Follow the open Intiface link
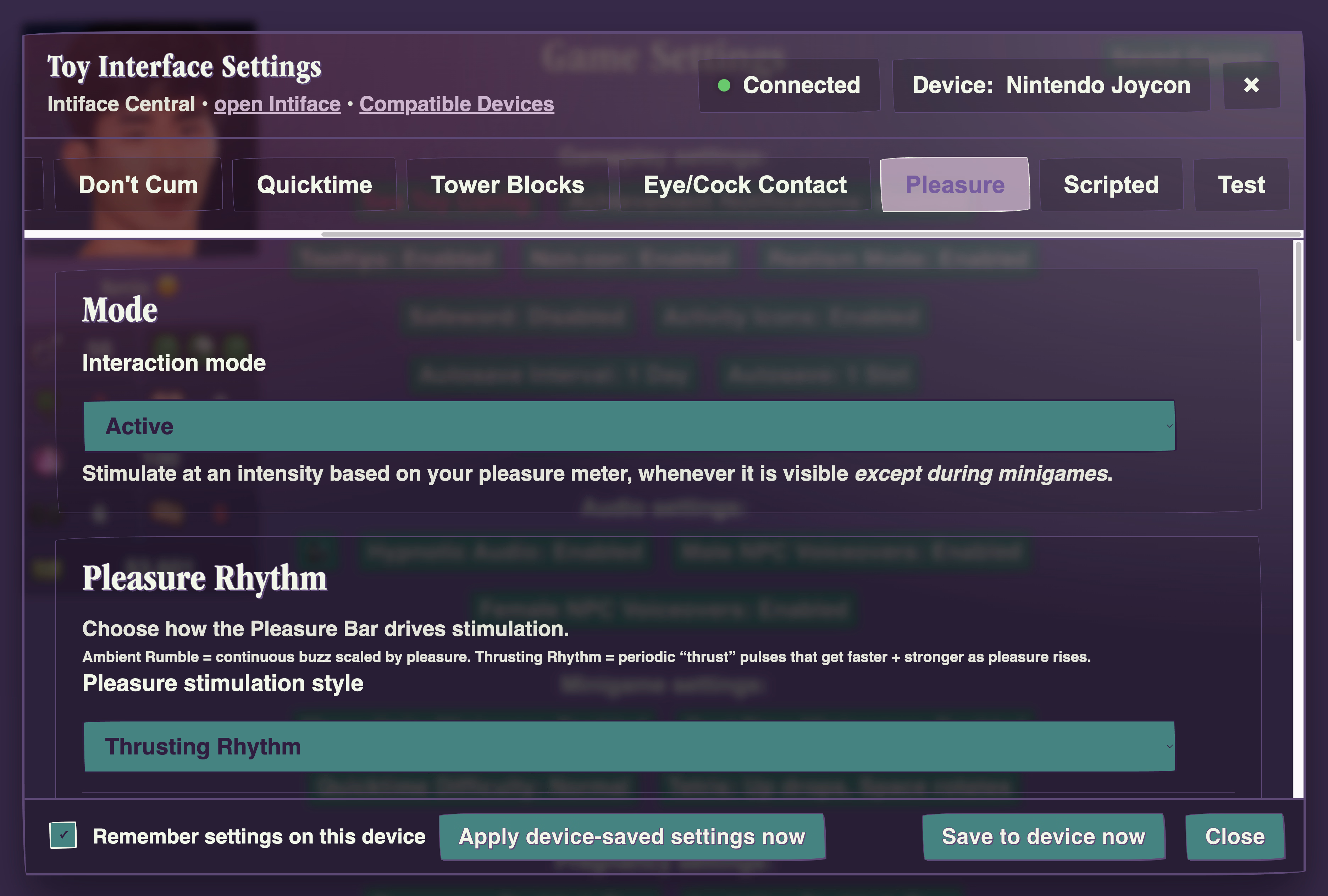This screenshot has width=1328, height=896. 277,104
